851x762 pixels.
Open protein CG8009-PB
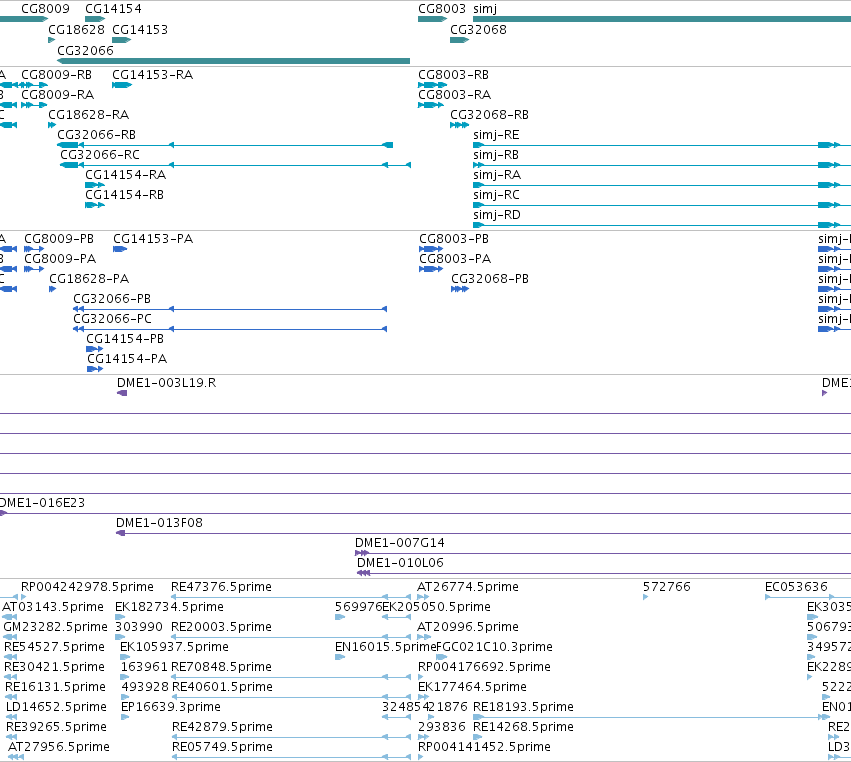click(x=59, y=239)
